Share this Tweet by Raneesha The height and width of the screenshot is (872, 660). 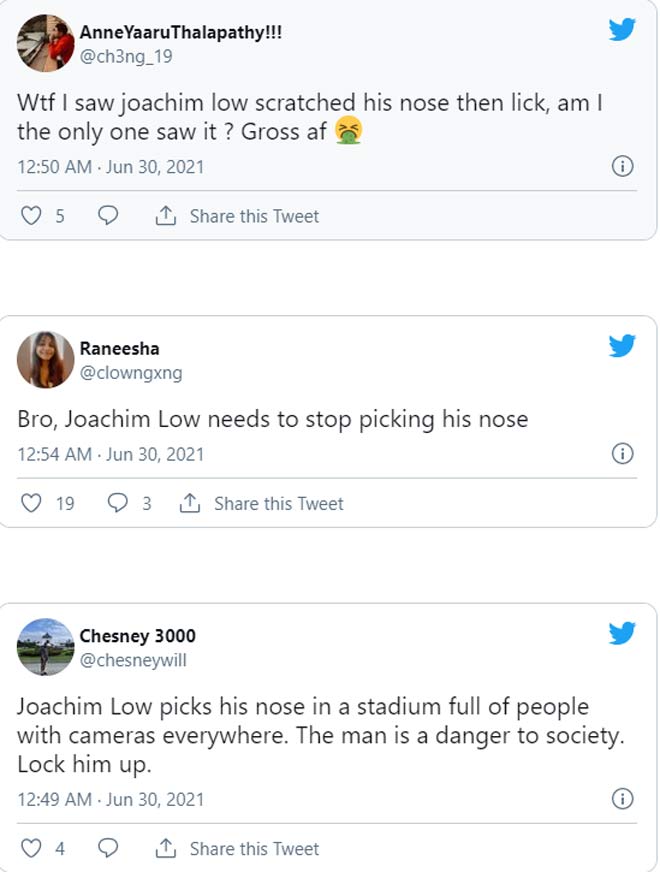coord(262,504)
